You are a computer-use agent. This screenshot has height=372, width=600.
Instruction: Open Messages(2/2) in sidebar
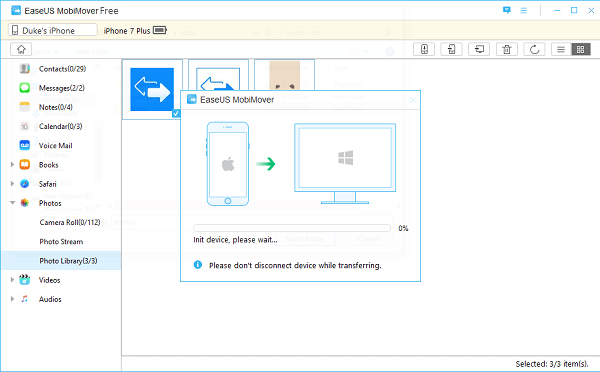pyautogui.click(x=62, y=88)
